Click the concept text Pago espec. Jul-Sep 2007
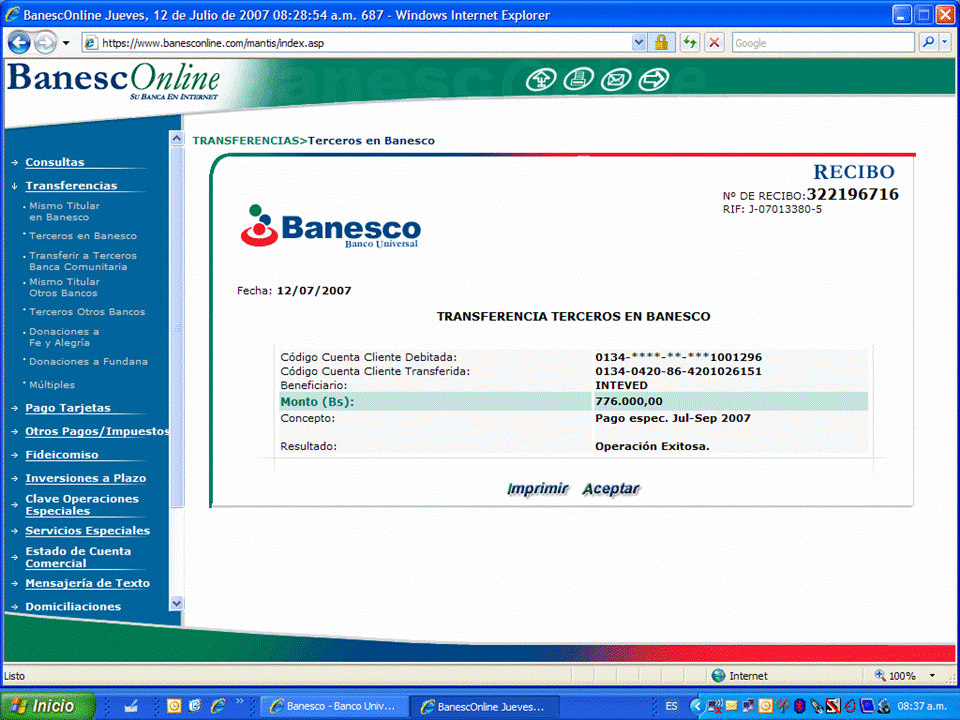Viewport: 960px width, 720px height. pos(673,418)
